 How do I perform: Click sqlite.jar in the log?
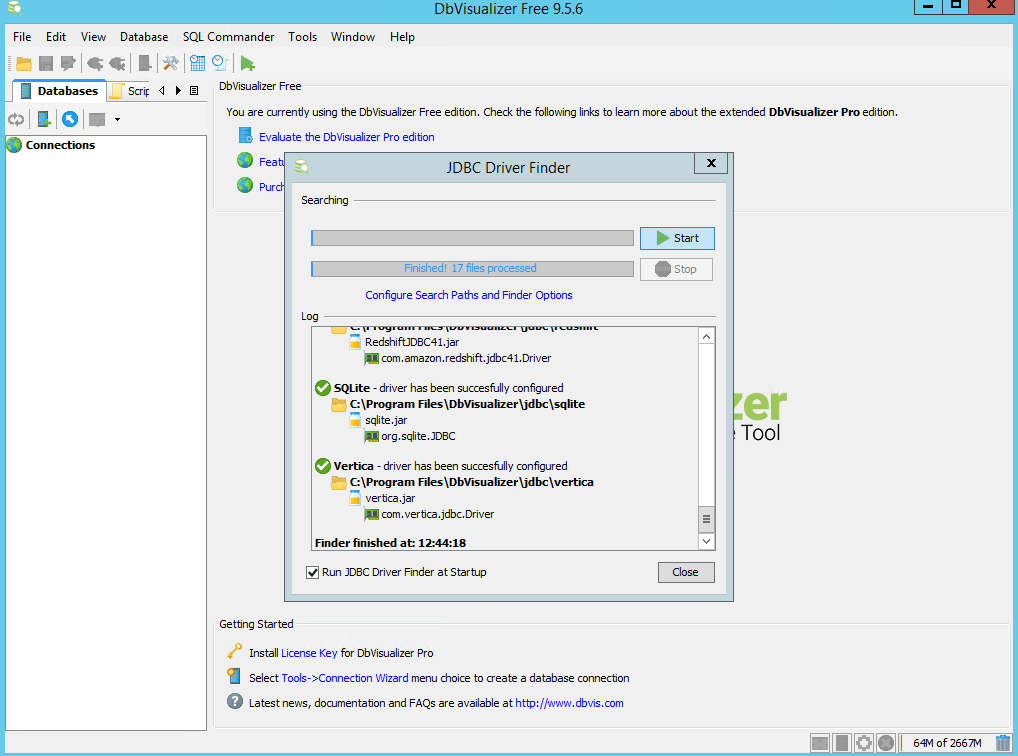point(386,420)
